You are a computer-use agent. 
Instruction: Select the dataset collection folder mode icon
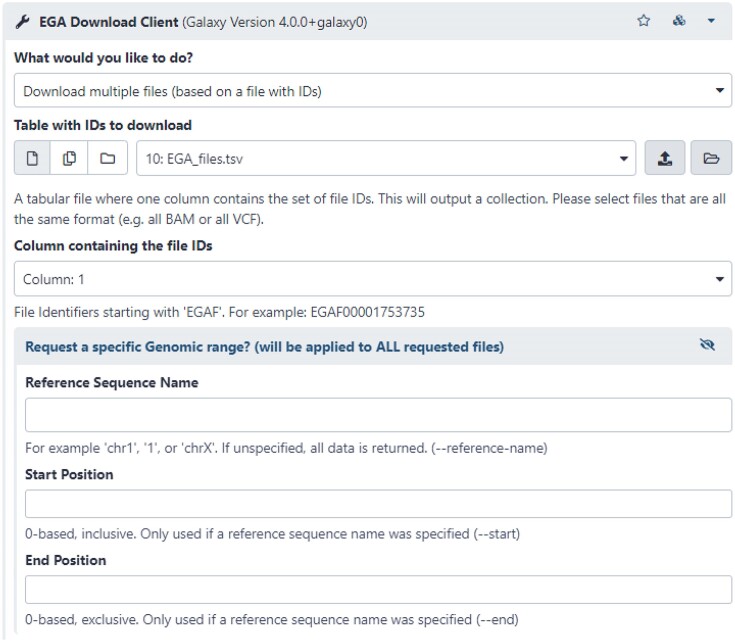pyautogui.click(x=108, y=158)
